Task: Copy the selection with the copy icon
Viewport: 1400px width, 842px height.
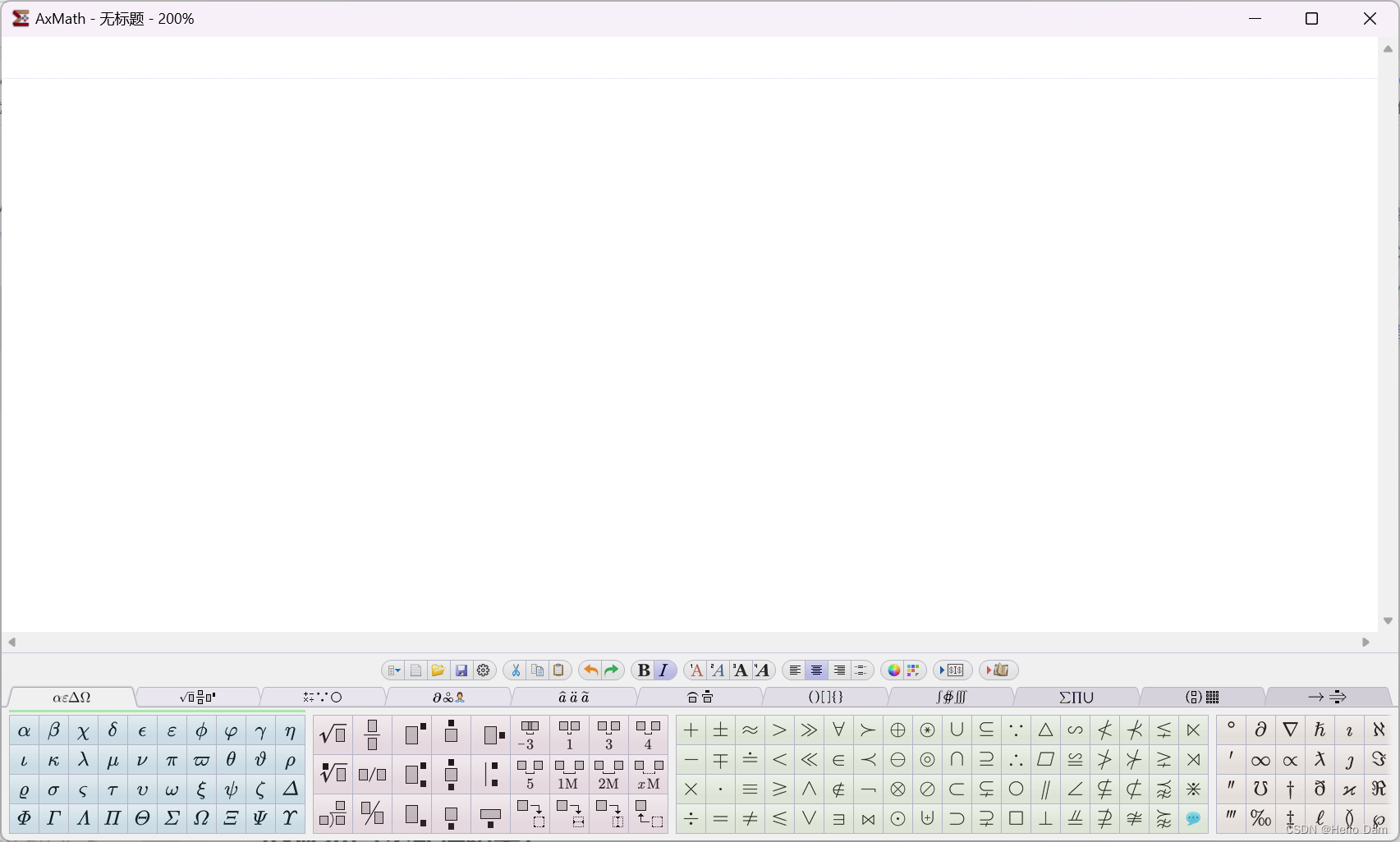Action: point(537,670)
